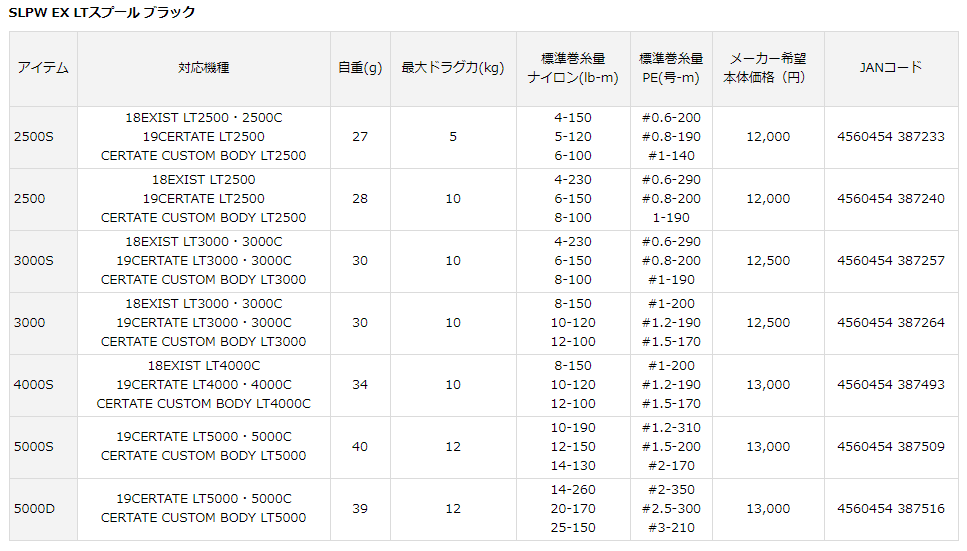Screen dimensions: 967x551
Task: Click the メーカー希望本体価格 header
Action: (768, 68)
